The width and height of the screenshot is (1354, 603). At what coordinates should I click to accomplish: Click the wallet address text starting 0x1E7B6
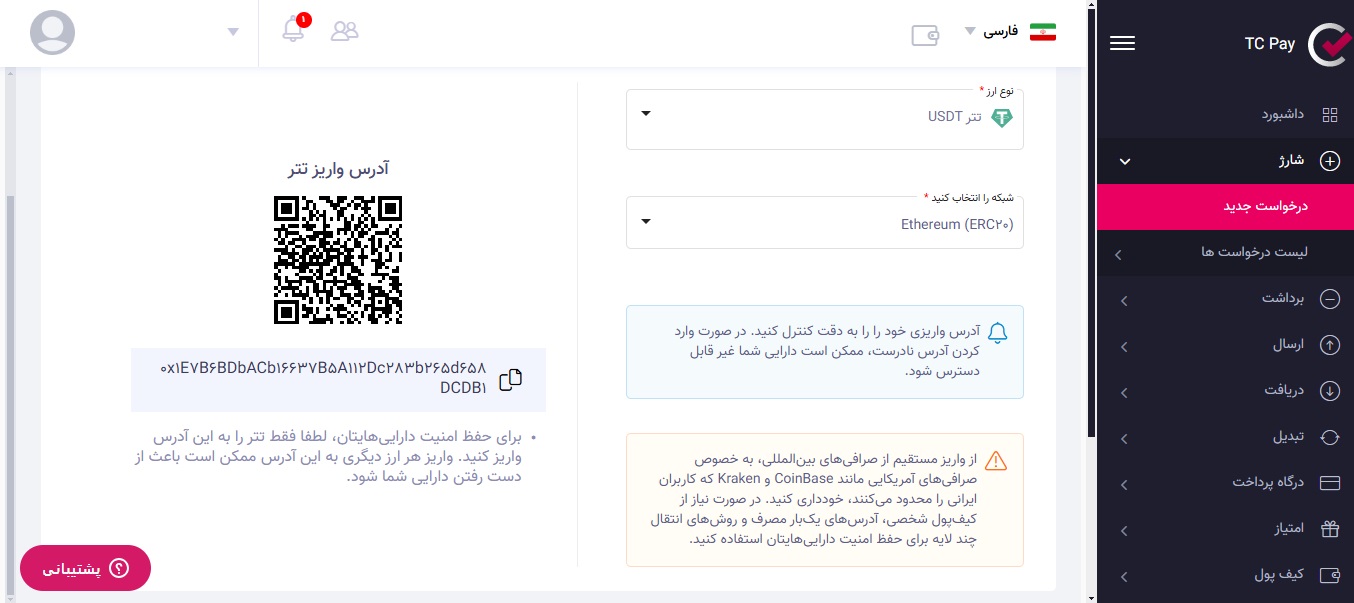324,378
